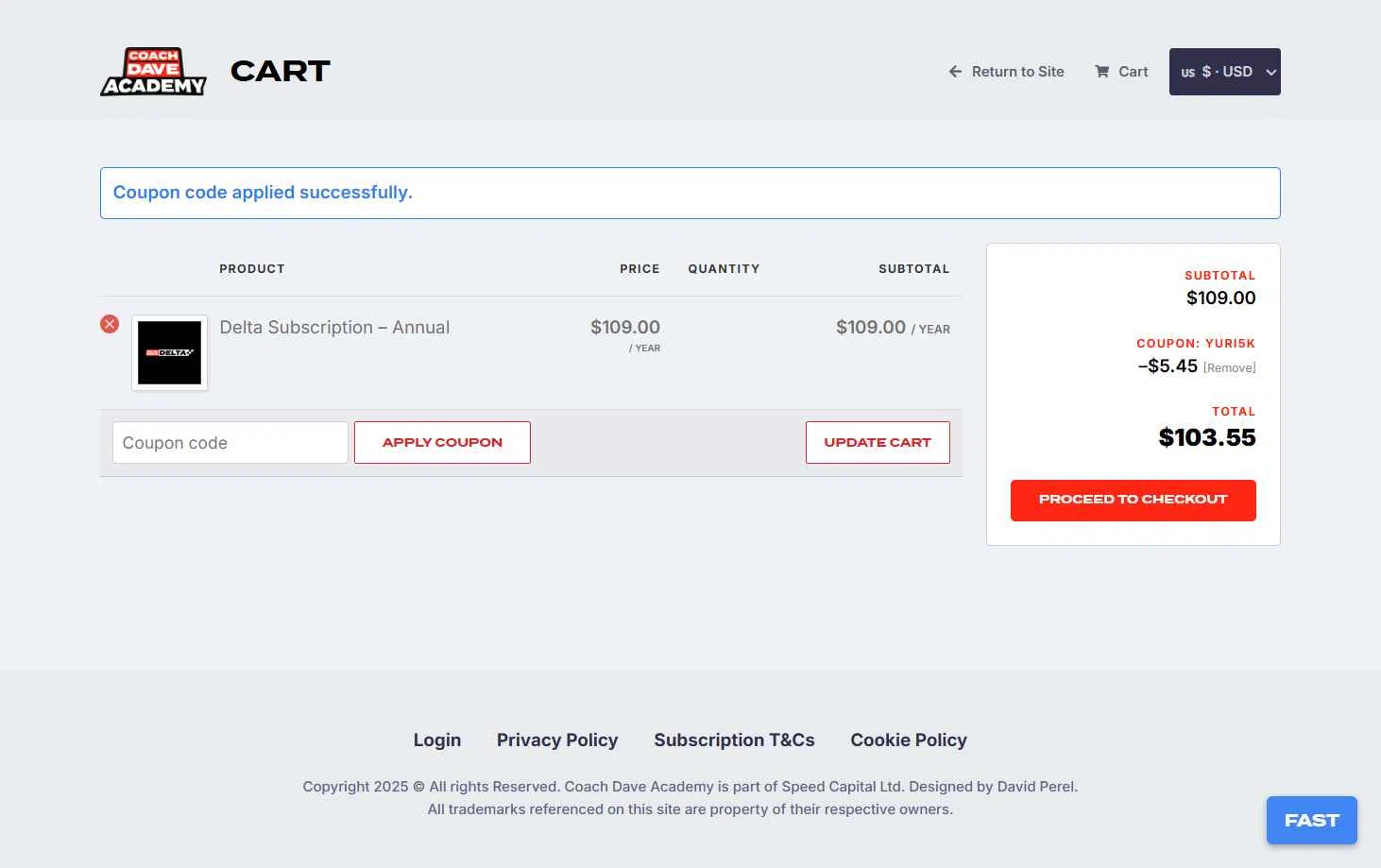This screenshot has height=868, width=1381.
Task: Open Subscription T&Cs footer link
Action: [x=734, y=740]
